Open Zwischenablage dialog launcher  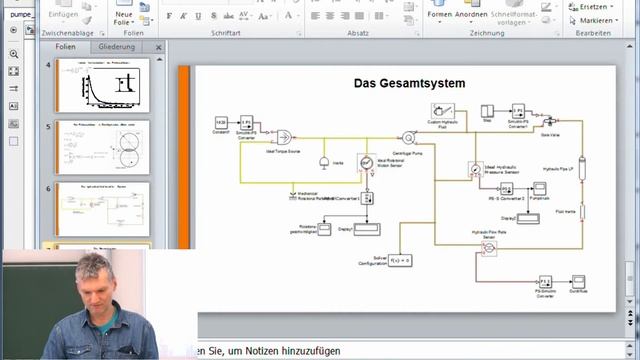tap(102, 33)
